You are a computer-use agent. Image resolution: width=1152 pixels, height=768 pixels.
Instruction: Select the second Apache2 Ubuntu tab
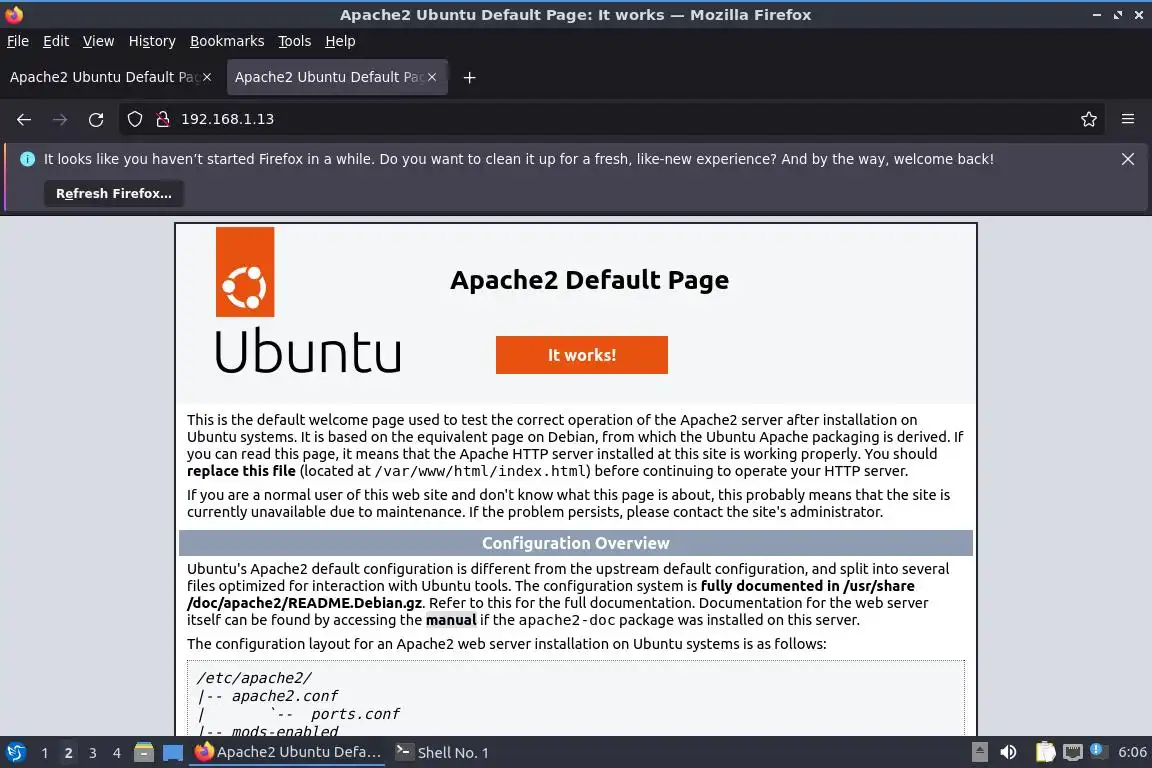click(x=328, y=77)
